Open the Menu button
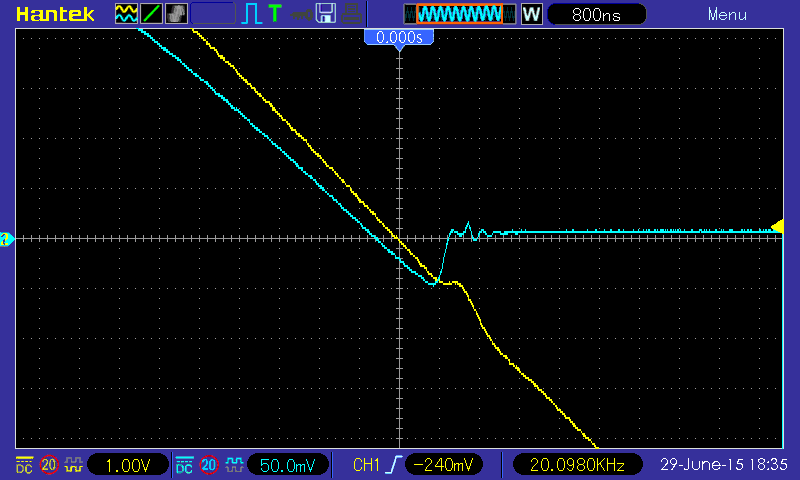The width and height of the screenshot is (800, 480). point(727,14)
